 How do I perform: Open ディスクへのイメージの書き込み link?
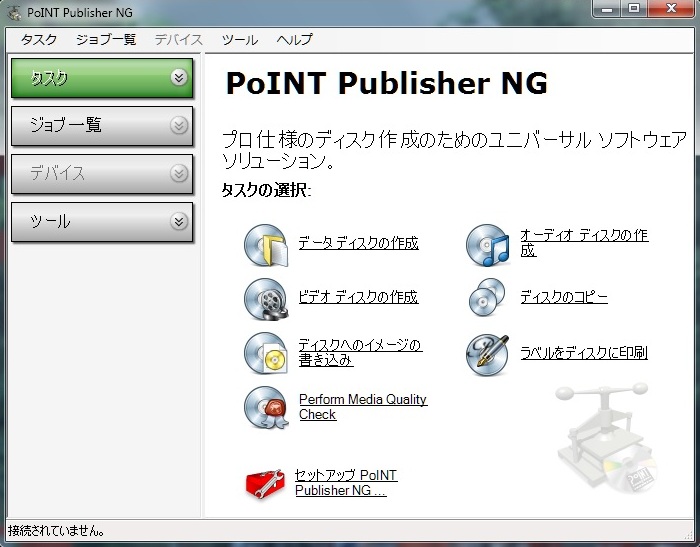360,352
